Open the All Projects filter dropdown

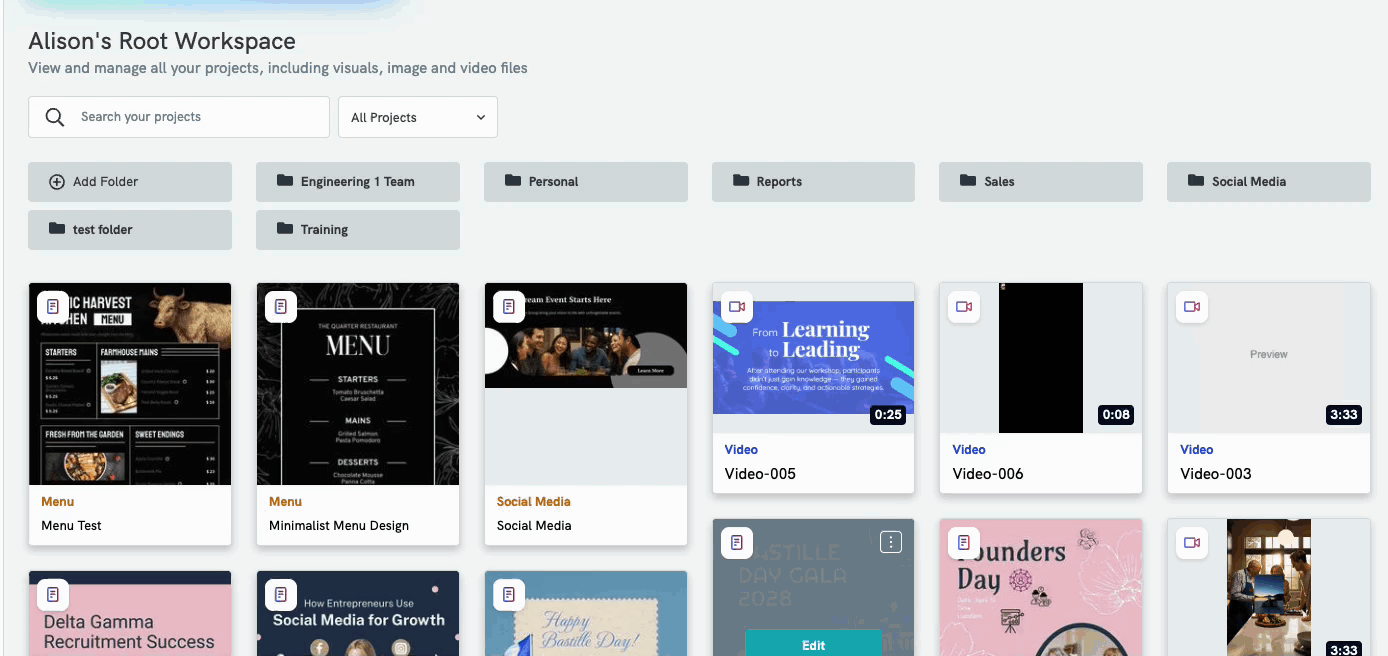[418, 117]
